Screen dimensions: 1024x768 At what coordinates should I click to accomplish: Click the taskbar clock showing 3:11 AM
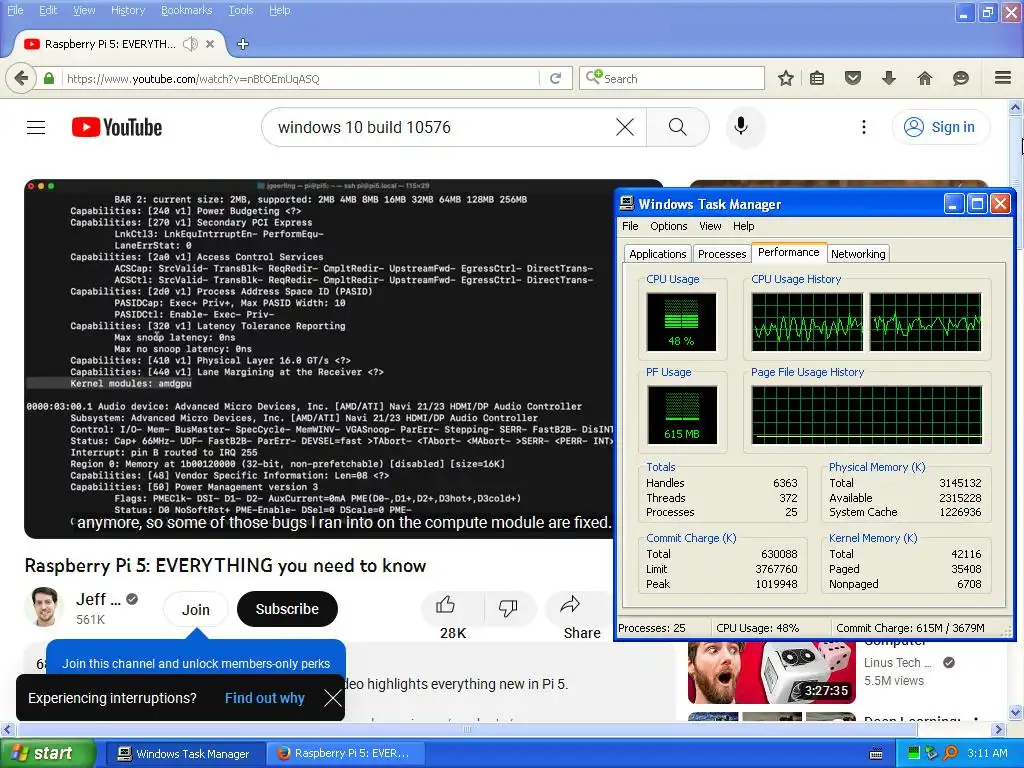987,753
